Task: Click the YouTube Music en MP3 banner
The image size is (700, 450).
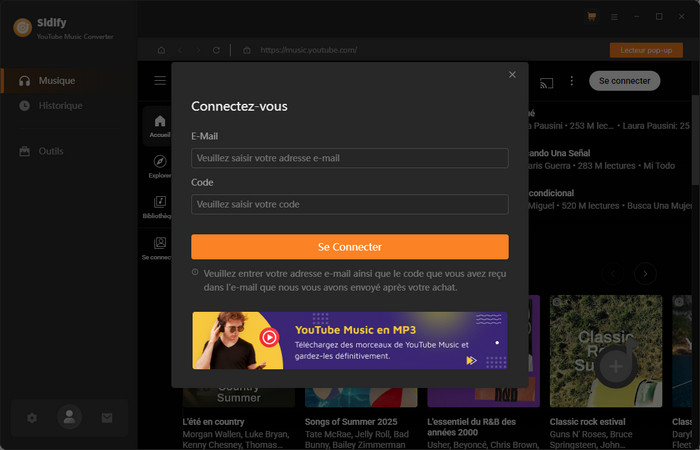Action: [x=349, y=340]
